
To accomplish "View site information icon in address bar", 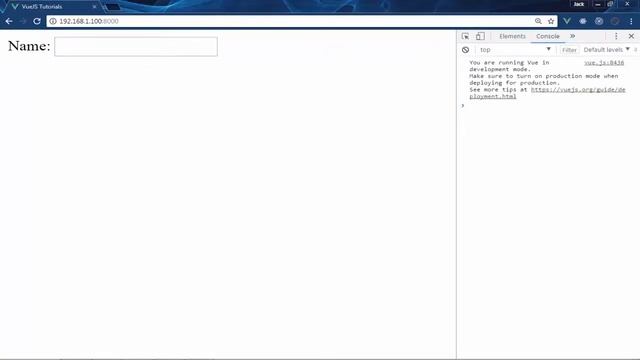I will pos(53,21).
